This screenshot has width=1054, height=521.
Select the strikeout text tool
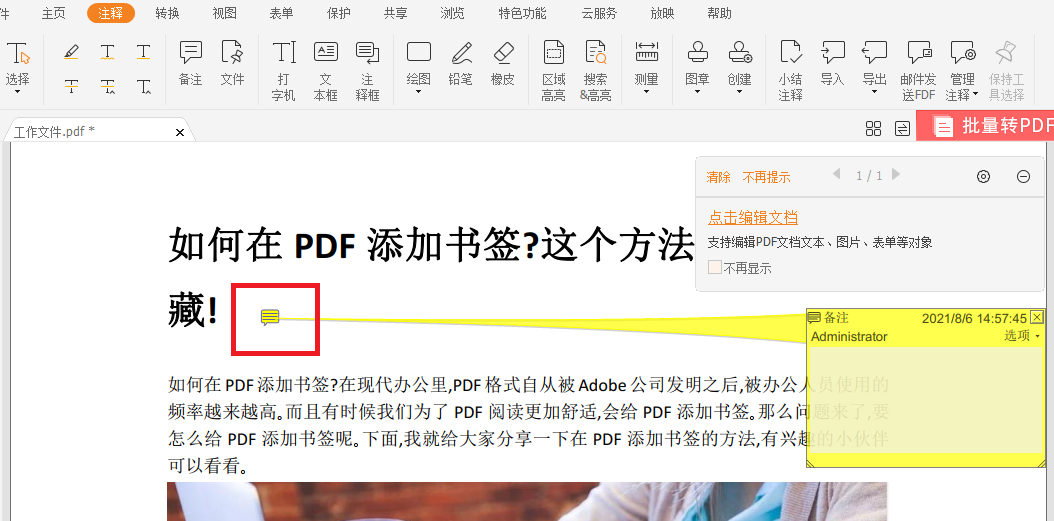click(x=71, y=85)
